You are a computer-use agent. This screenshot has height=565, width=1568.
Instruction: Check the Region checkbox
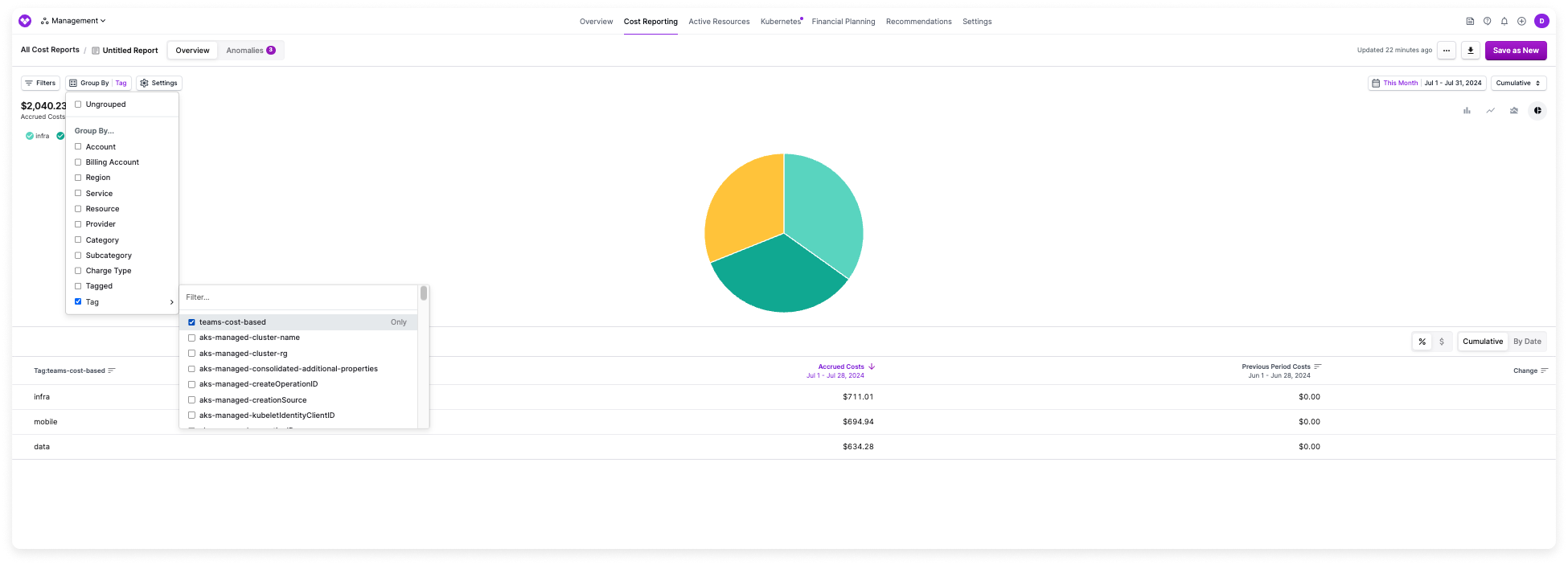[78, 177]
